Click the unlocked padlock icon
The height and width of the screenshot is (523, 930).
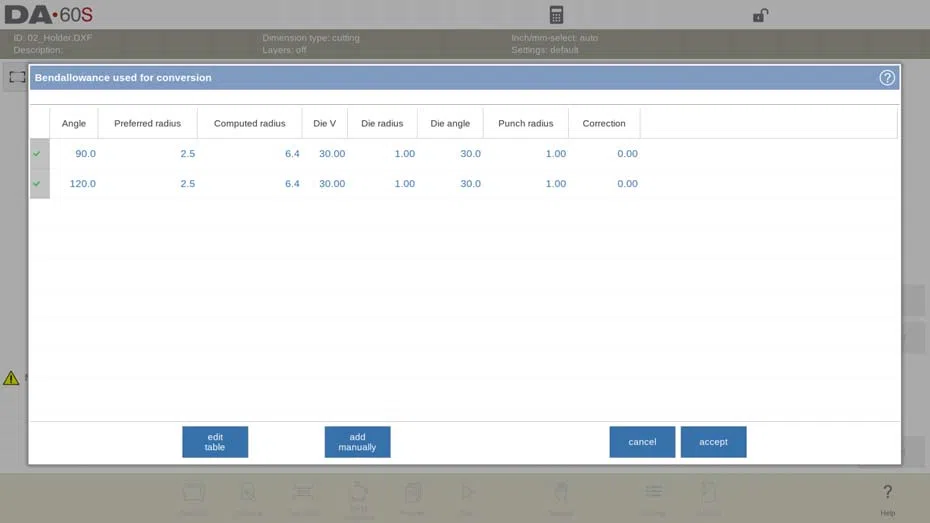tap(760, 15)
